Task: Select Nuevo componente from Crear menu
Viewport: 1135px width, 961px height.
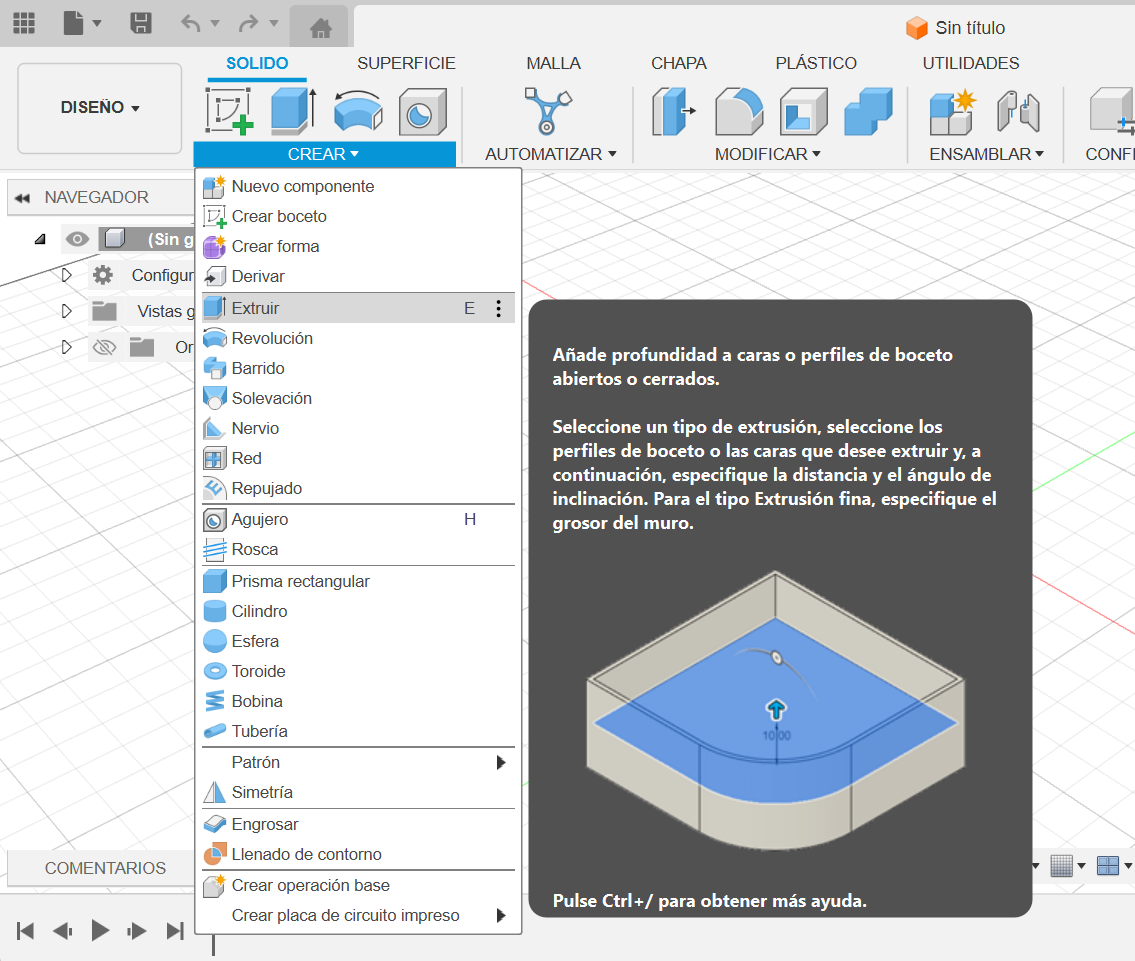Action: pyautogui.click(x=358, y=187)
